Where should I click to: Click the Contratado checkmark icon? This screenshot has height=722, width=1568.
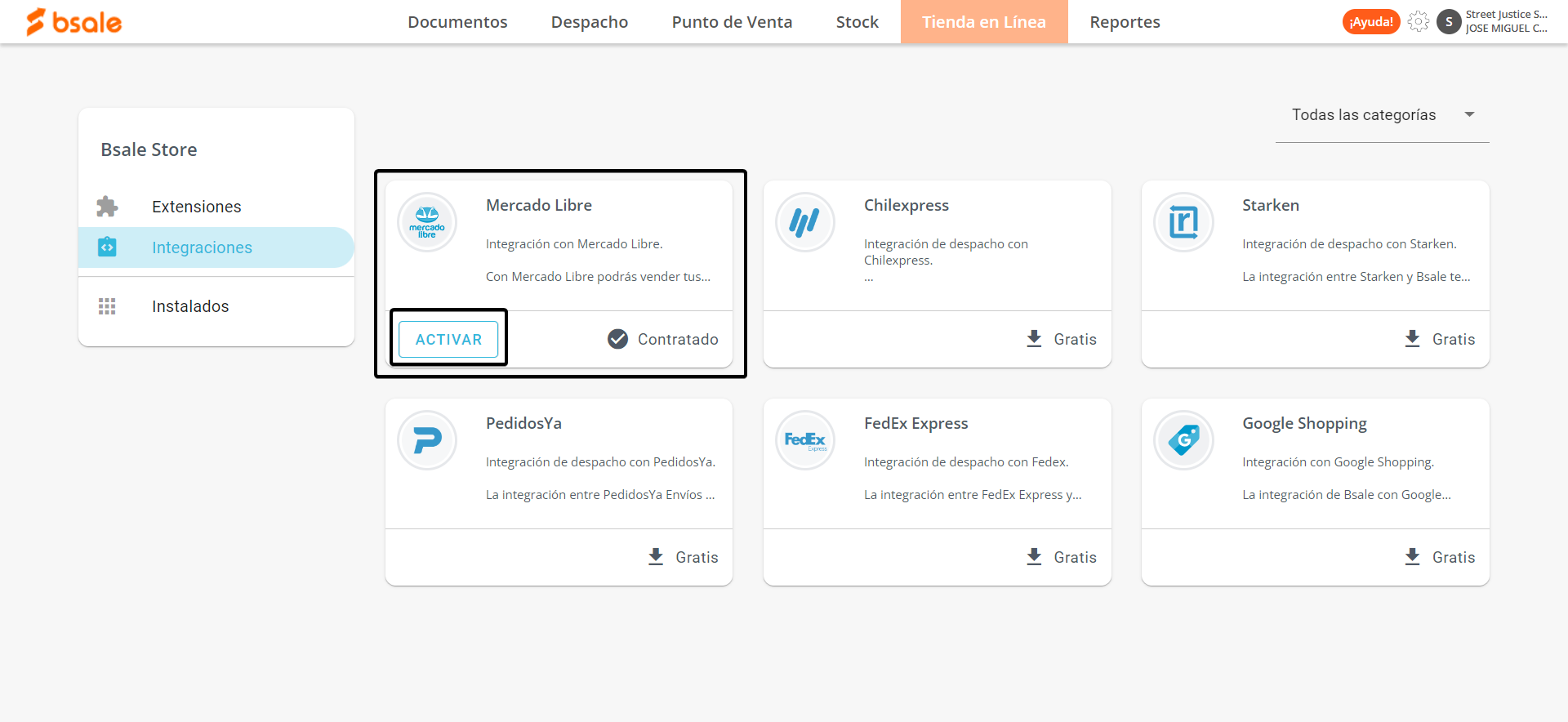tap(618, 339)
